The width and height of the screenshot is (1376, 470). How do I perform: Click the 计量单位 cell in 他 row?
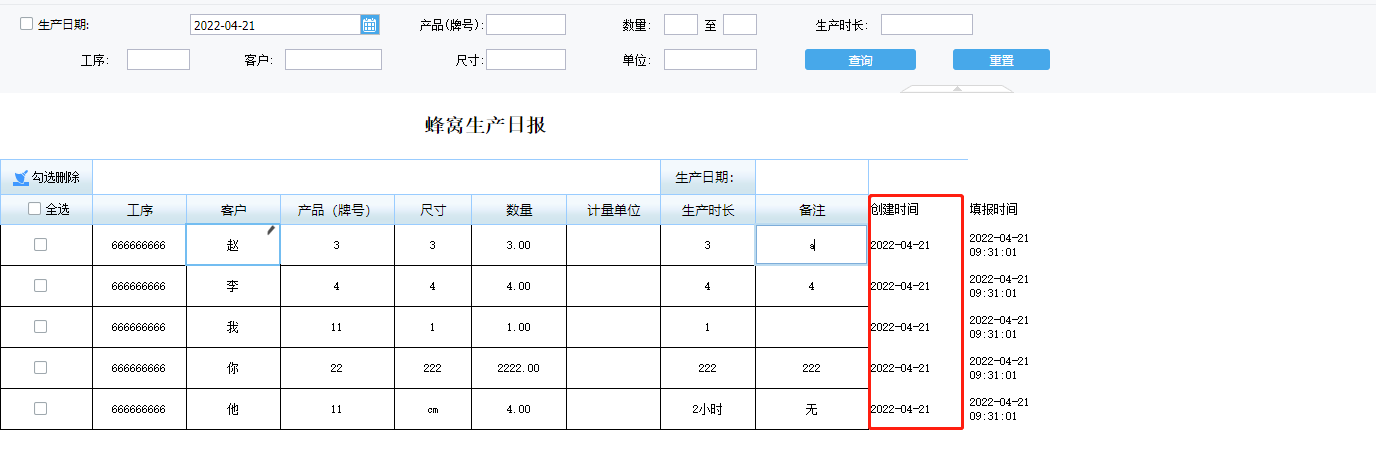click(x=613, y=409)
